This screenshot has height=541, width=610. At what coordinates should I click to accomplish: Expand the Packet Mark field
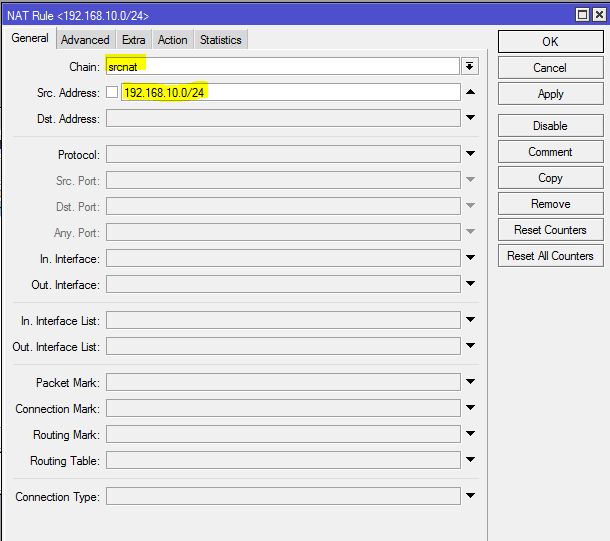click(x=470, y=382)
